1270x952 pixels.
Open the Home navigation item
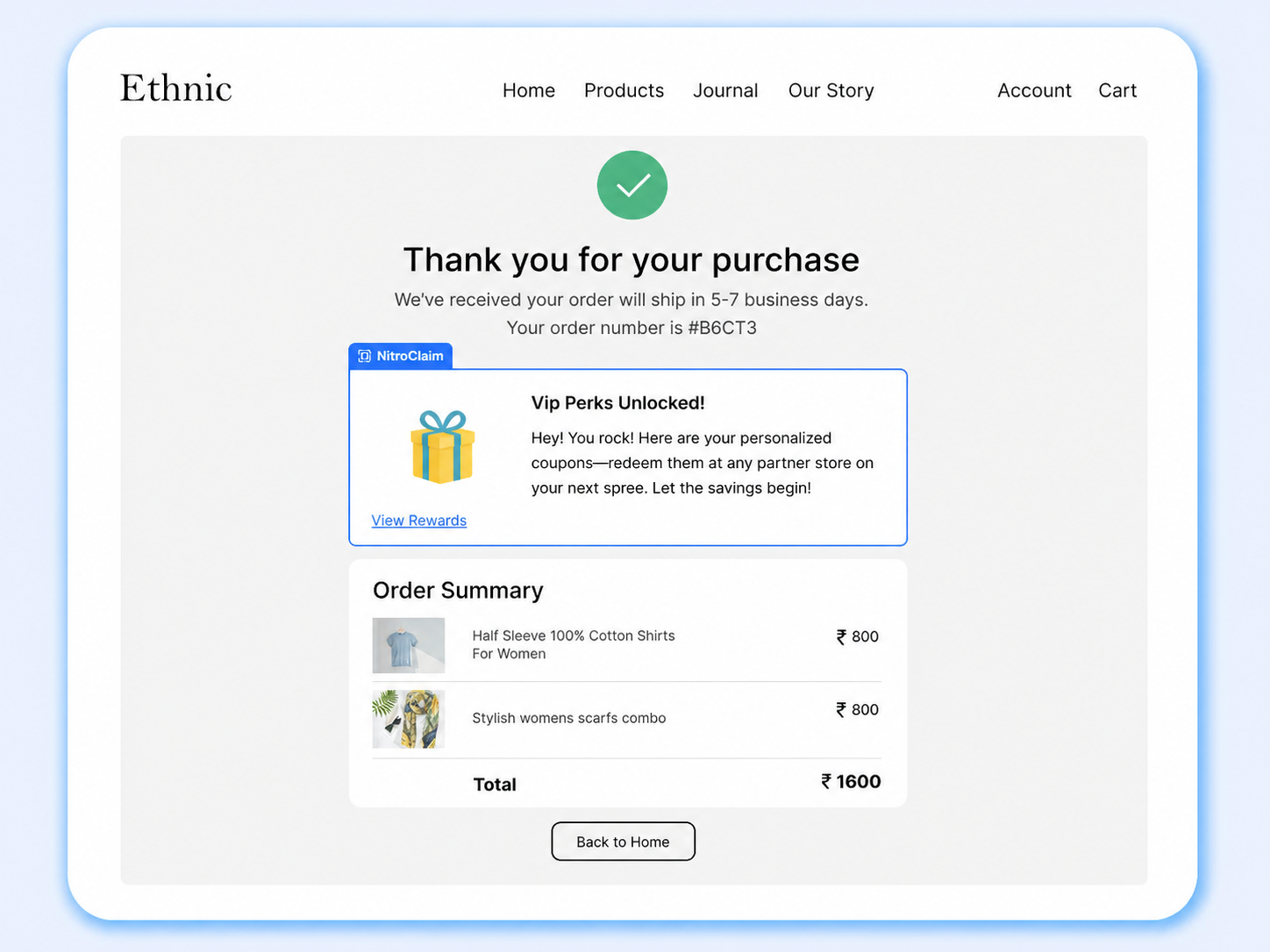tap(528, 90)
